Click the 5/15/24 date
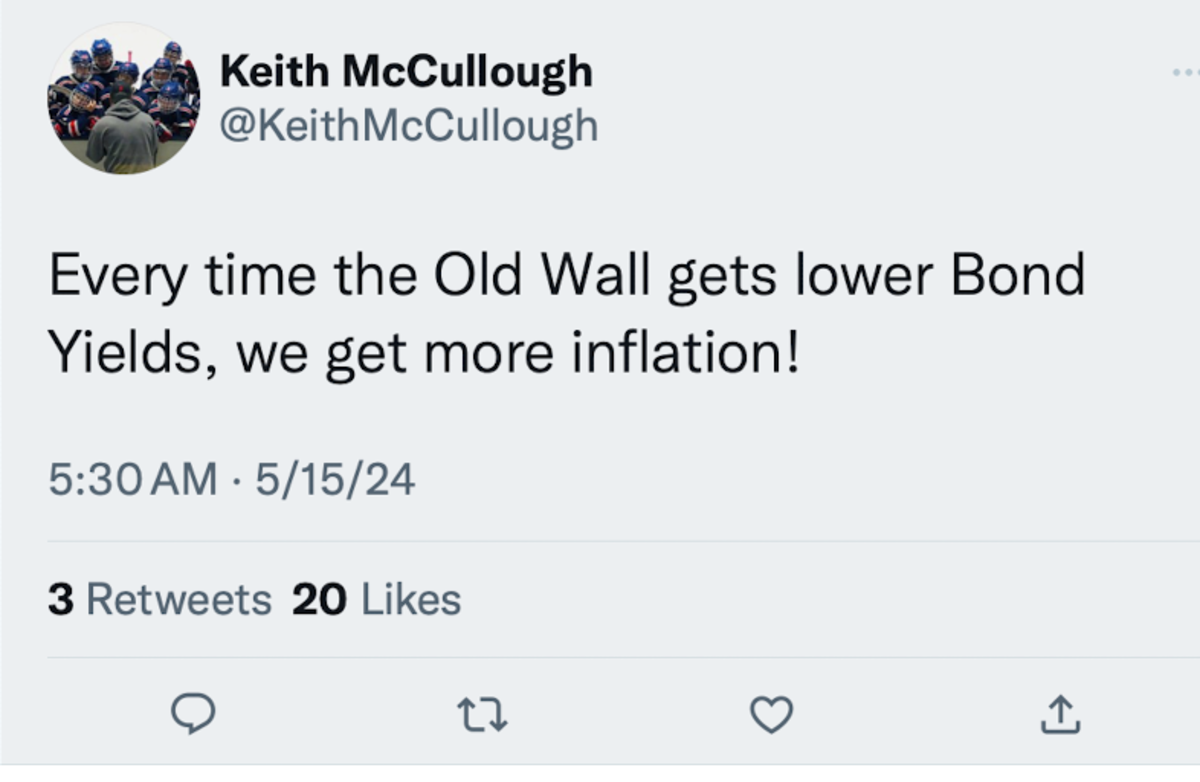This screenshot has height=782, width=1200. (x=335, y=480)
